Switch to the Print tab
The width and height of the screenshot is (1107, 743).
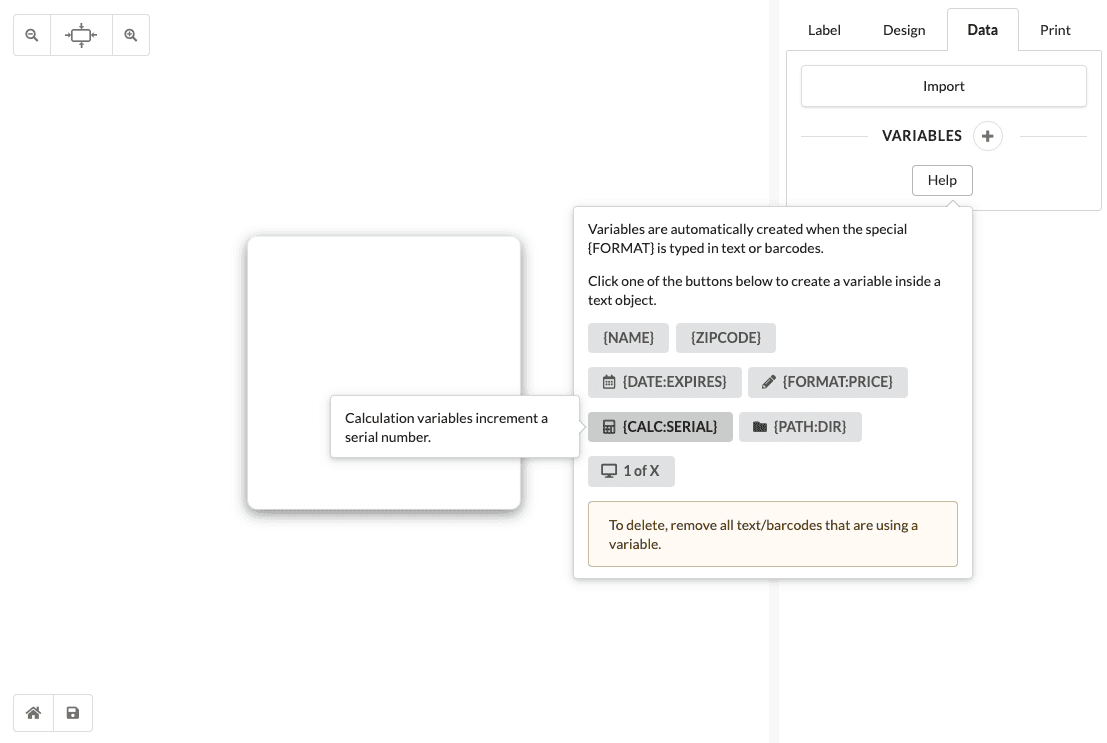1055,30
